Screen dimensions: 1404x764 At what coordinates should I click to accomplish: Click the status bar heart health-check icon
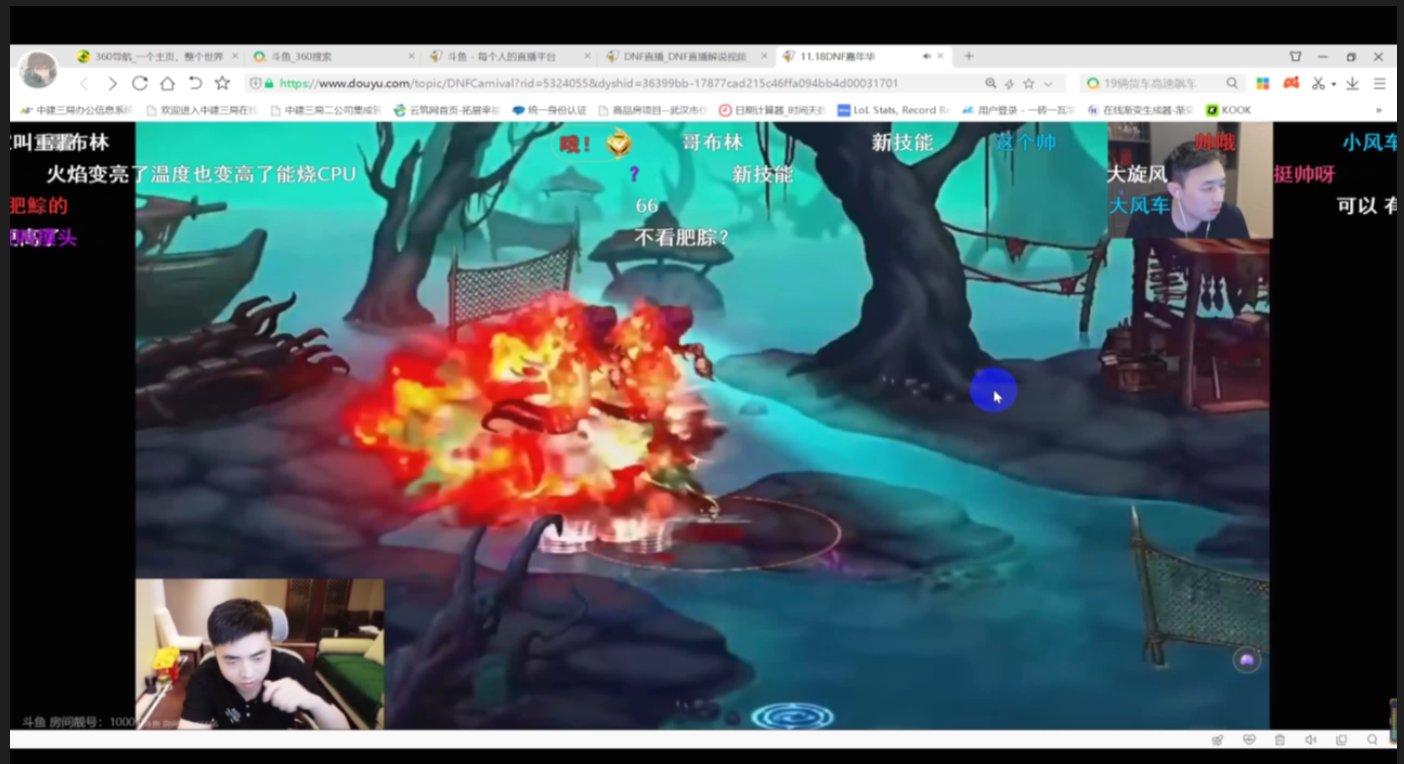point(1248,740)
